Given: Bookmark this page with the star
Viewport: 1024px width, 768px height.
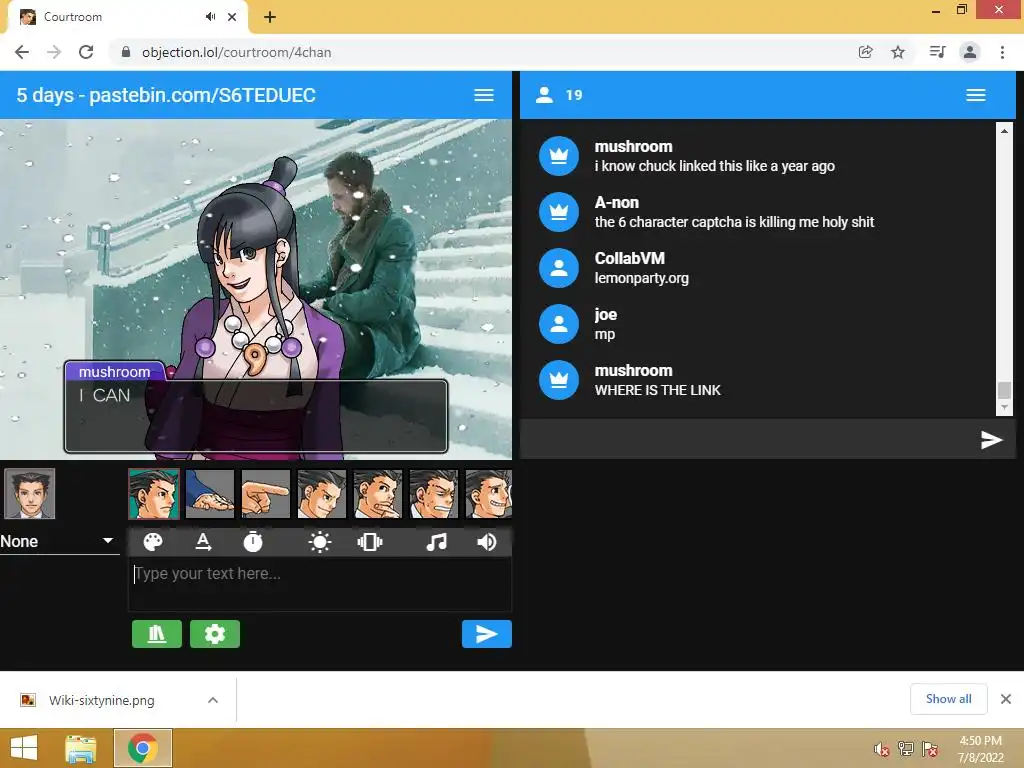Looking at the screenshot, I should click(898, 52).
